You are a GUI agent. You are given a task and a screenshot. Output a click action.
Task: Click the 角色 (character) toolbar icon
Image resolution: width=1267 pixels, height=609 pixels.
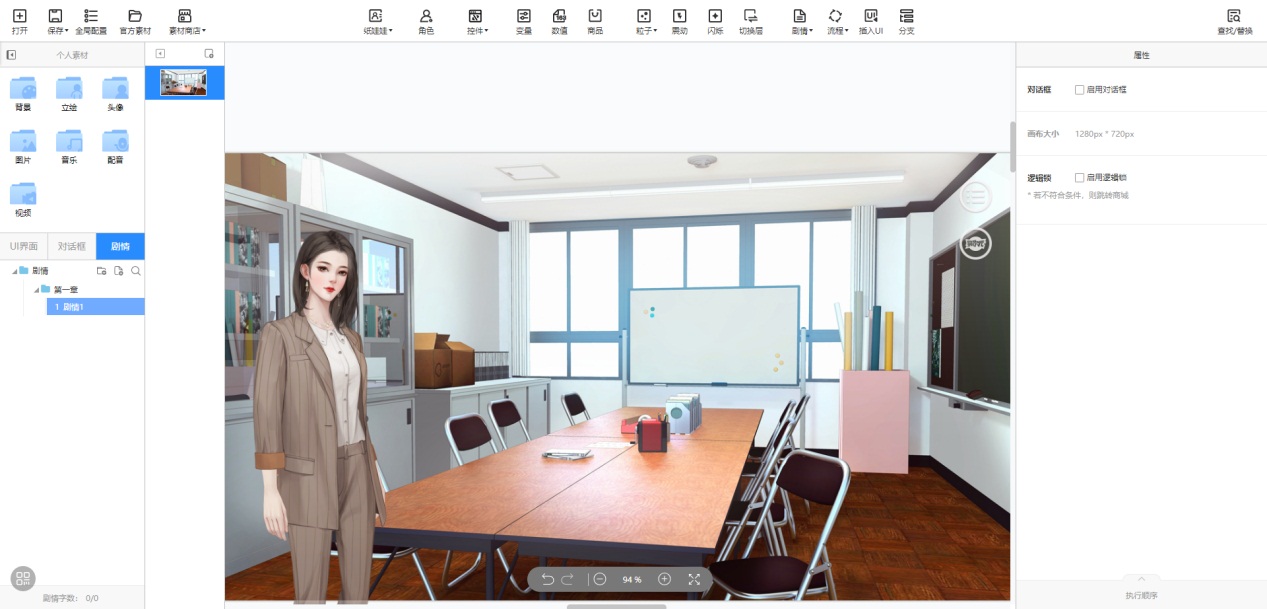pyautogui.click(x=426, y=21)
